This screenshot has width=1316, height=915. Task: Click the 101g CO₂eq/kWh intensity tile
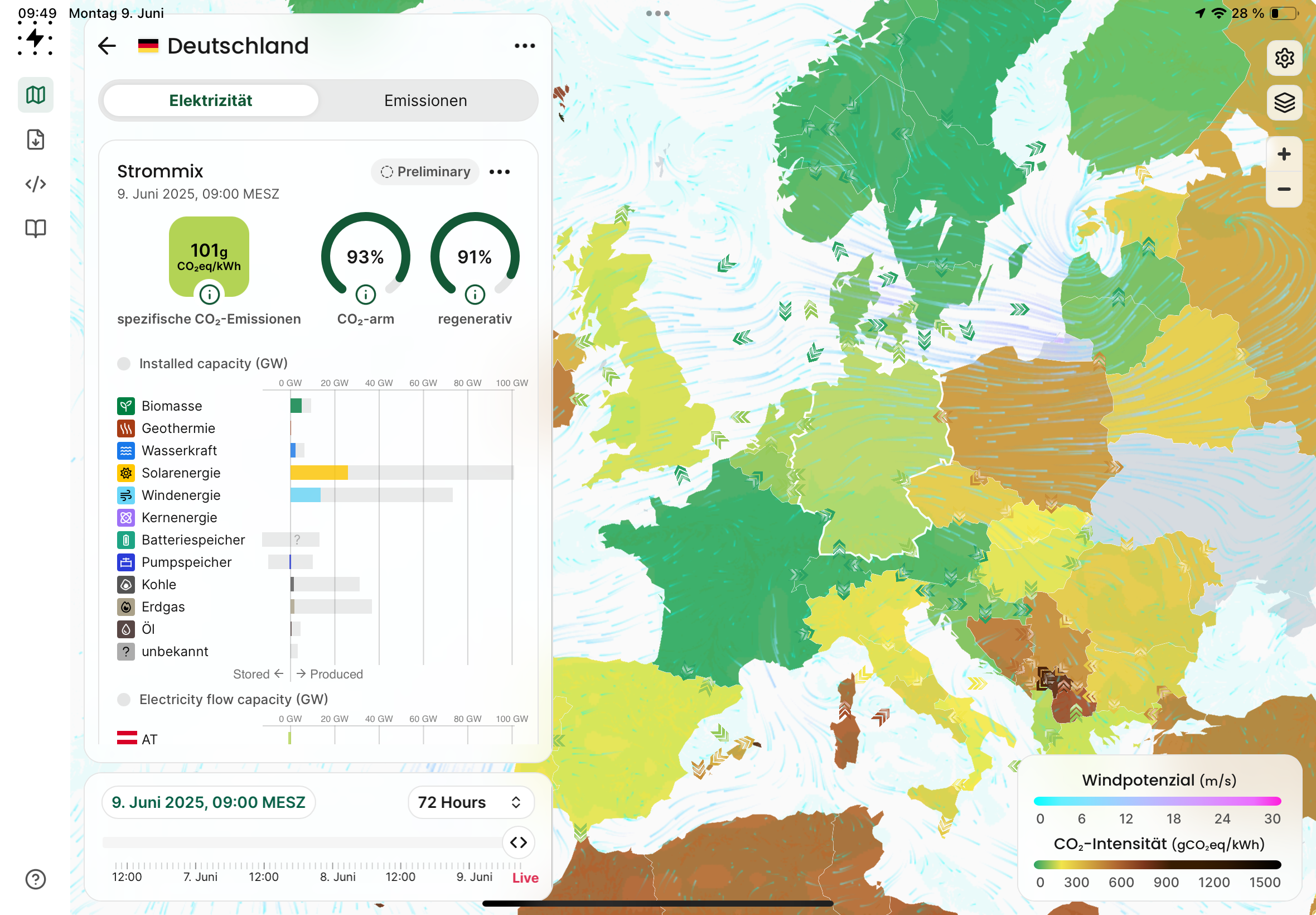(x=209, y=257)
